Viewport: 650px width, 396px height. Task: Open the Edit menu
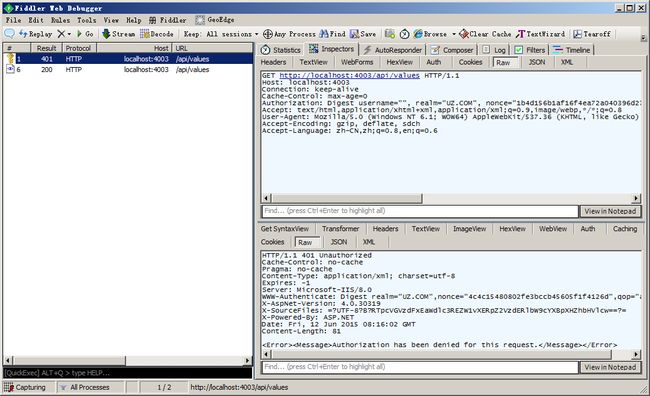(x=36, y=20)
